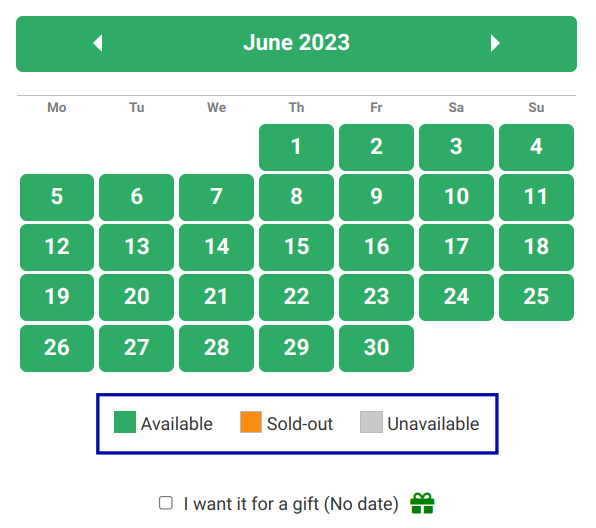This screenshot has height=528, width=596.
Task: Click the green Available legend swatch
Action: tap(125, 422)
